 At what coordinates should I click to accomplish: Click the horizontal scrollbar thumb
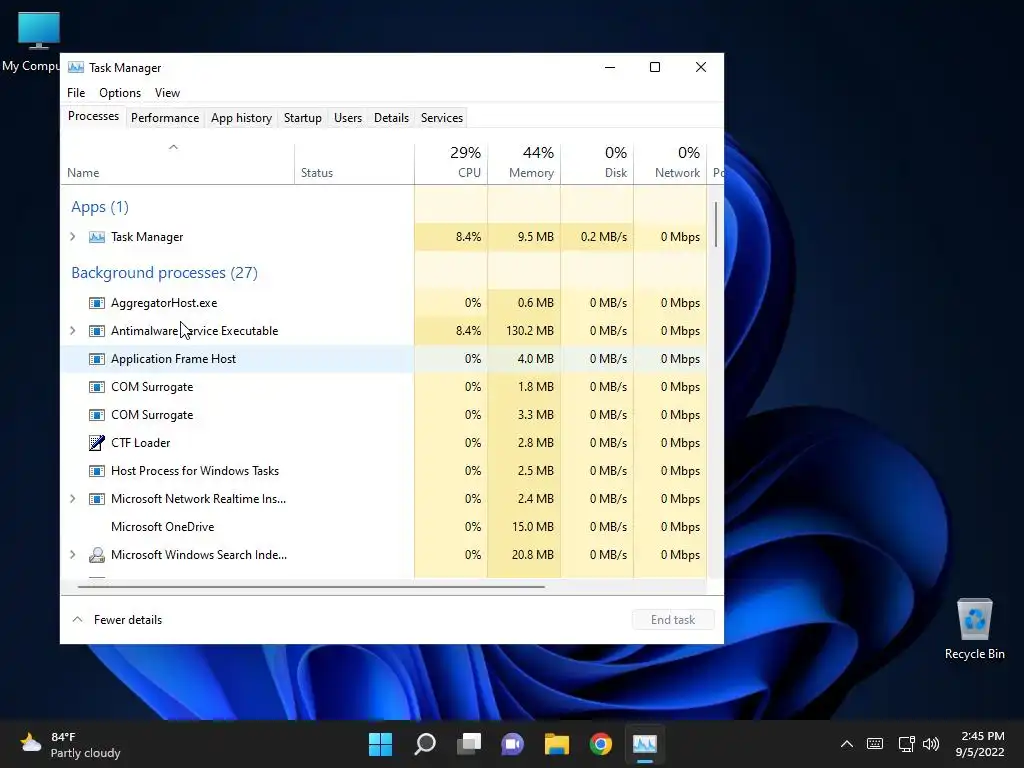(x=311, y=587)
